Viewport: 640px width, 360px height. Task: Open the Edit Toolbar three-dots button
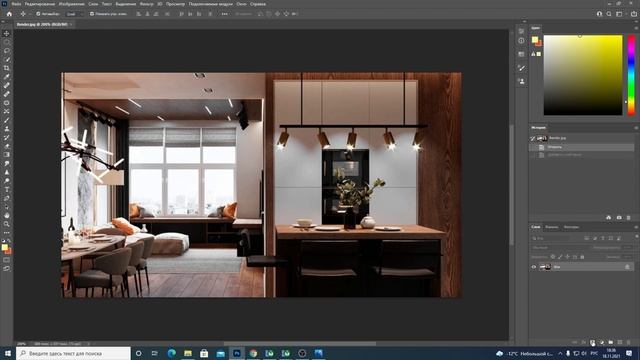point(7,232)
